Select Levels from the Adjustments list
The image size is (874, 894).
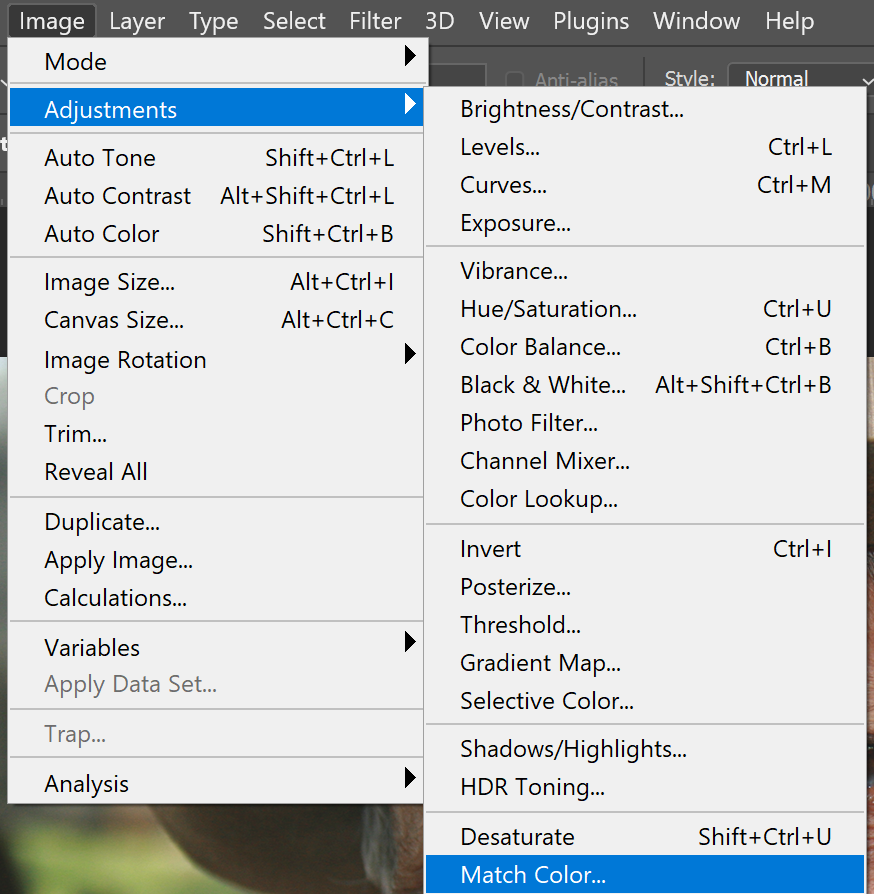coord(645,147)
